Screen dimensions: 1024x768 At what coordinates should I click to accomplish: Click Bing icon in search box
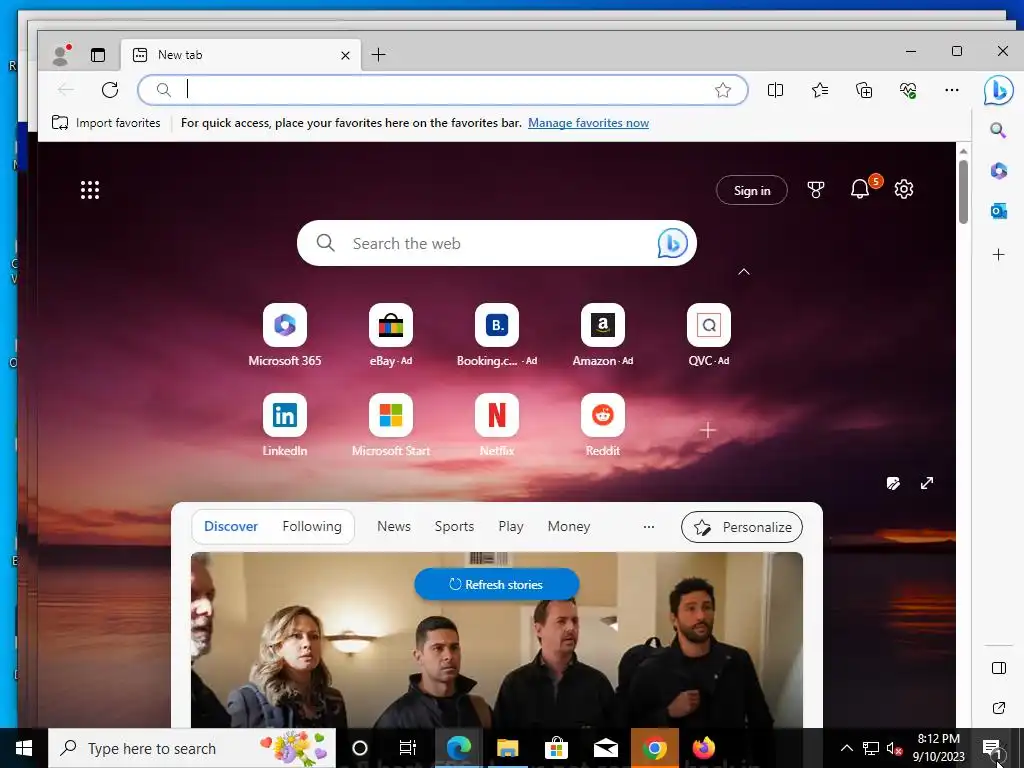coord(673,244)
